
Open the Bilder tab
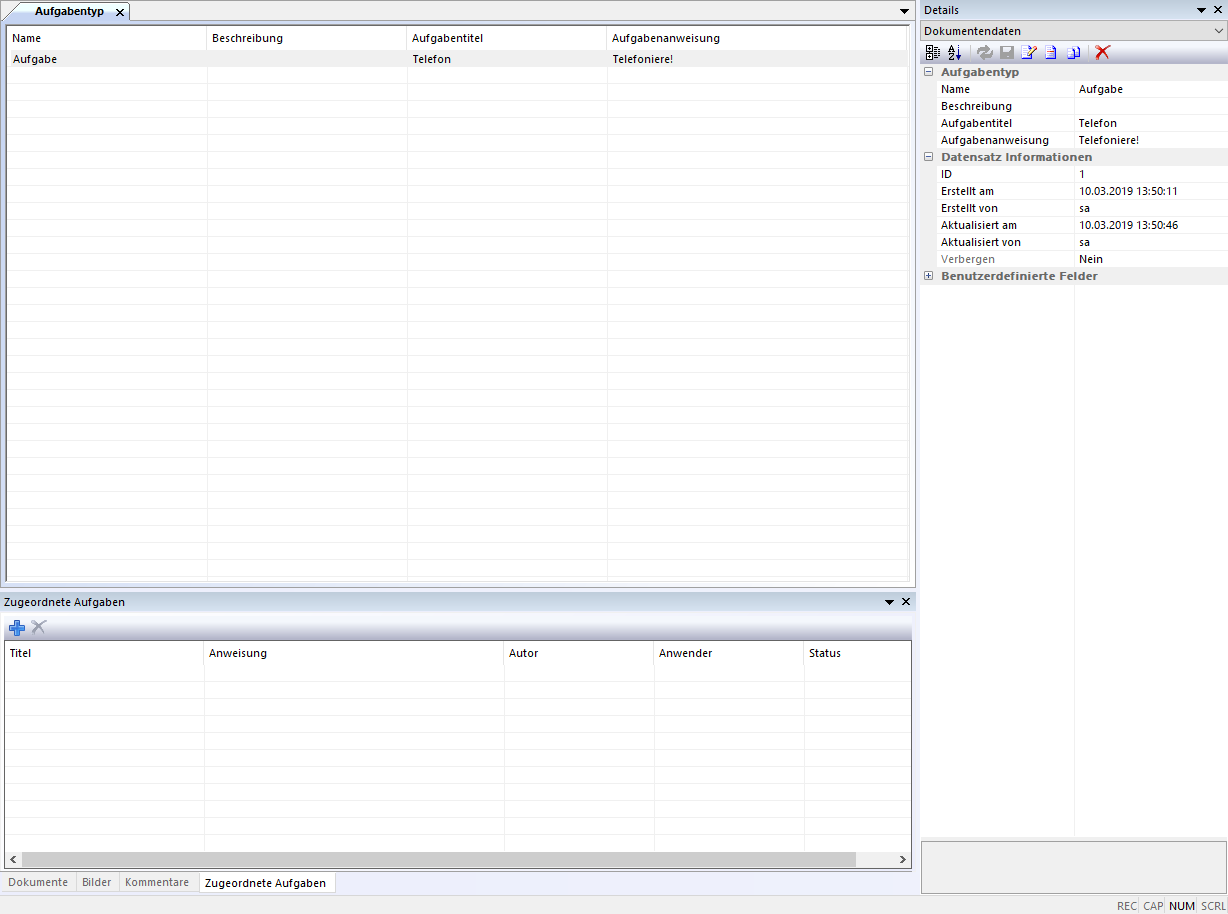coord(97,882)
